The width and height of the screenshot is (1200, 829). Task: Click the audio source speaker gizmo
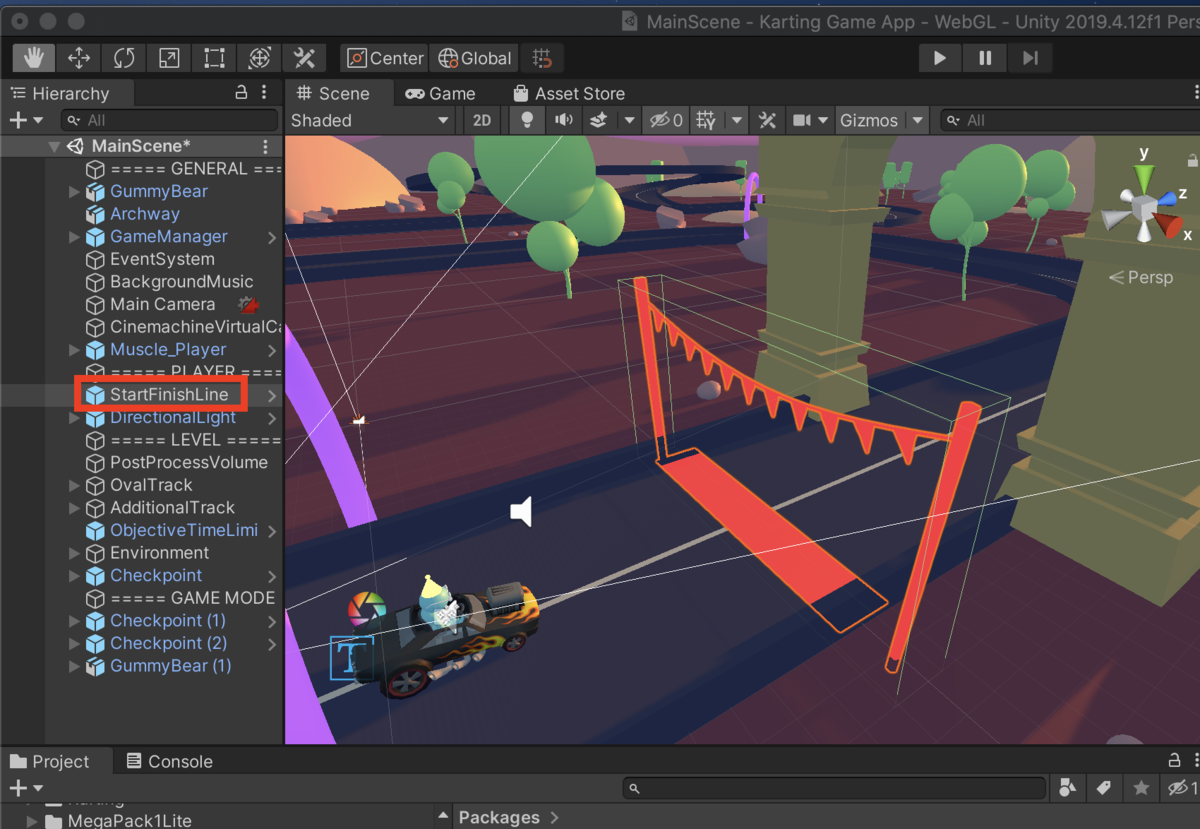(520, 512)
